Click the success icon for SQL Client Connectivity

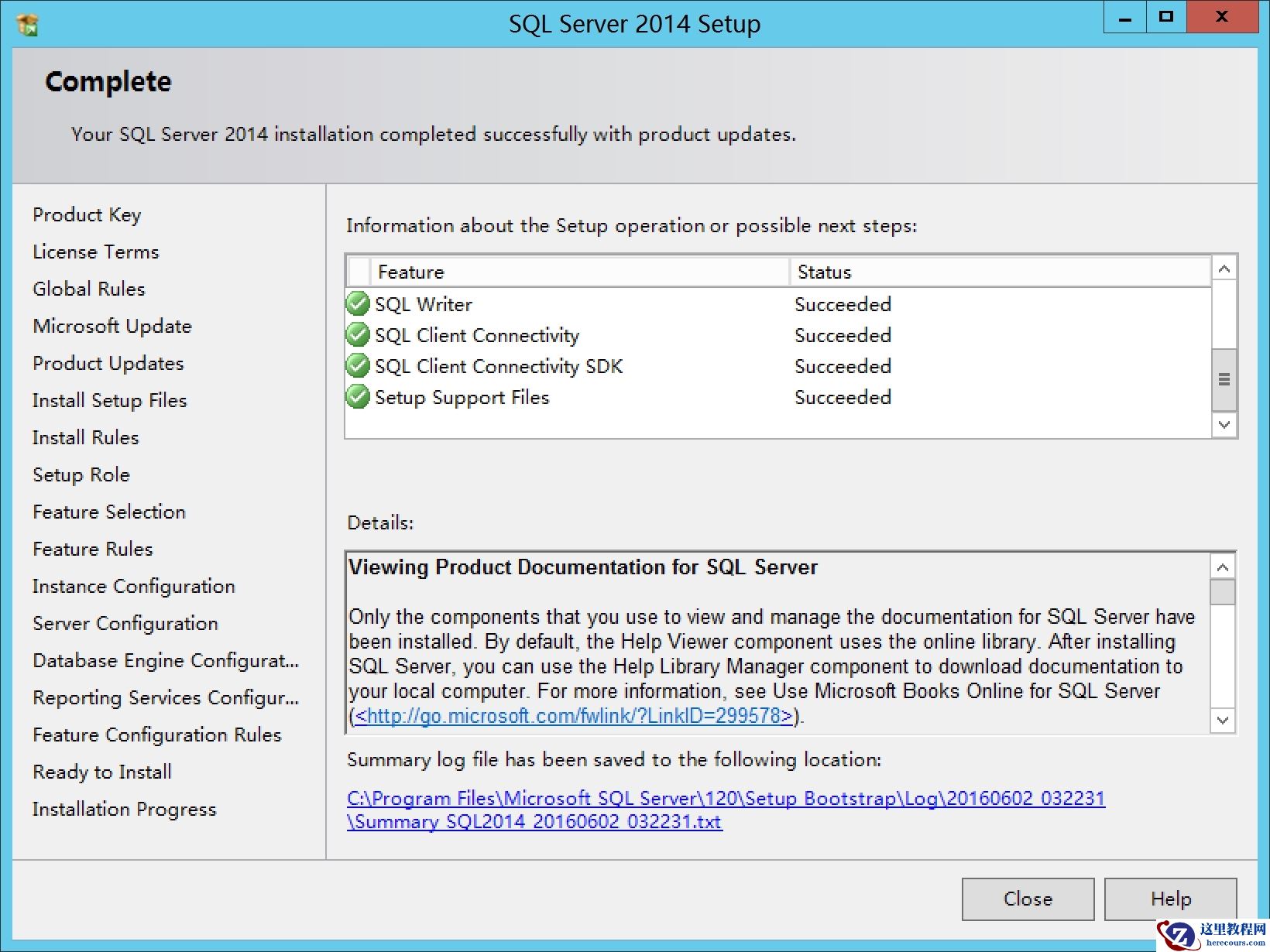click(357, 335)
